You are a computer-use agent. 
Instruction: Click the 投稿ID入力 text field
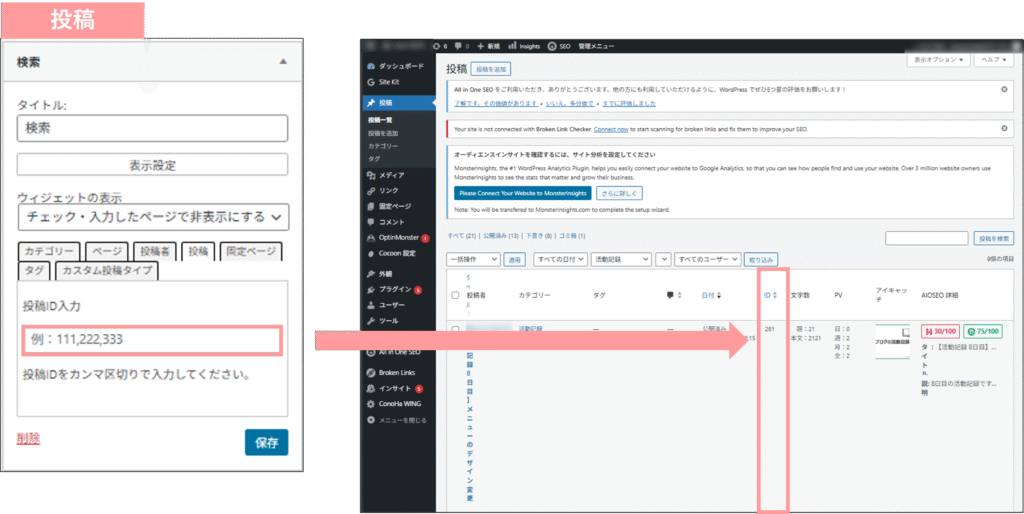click(152, 339)
